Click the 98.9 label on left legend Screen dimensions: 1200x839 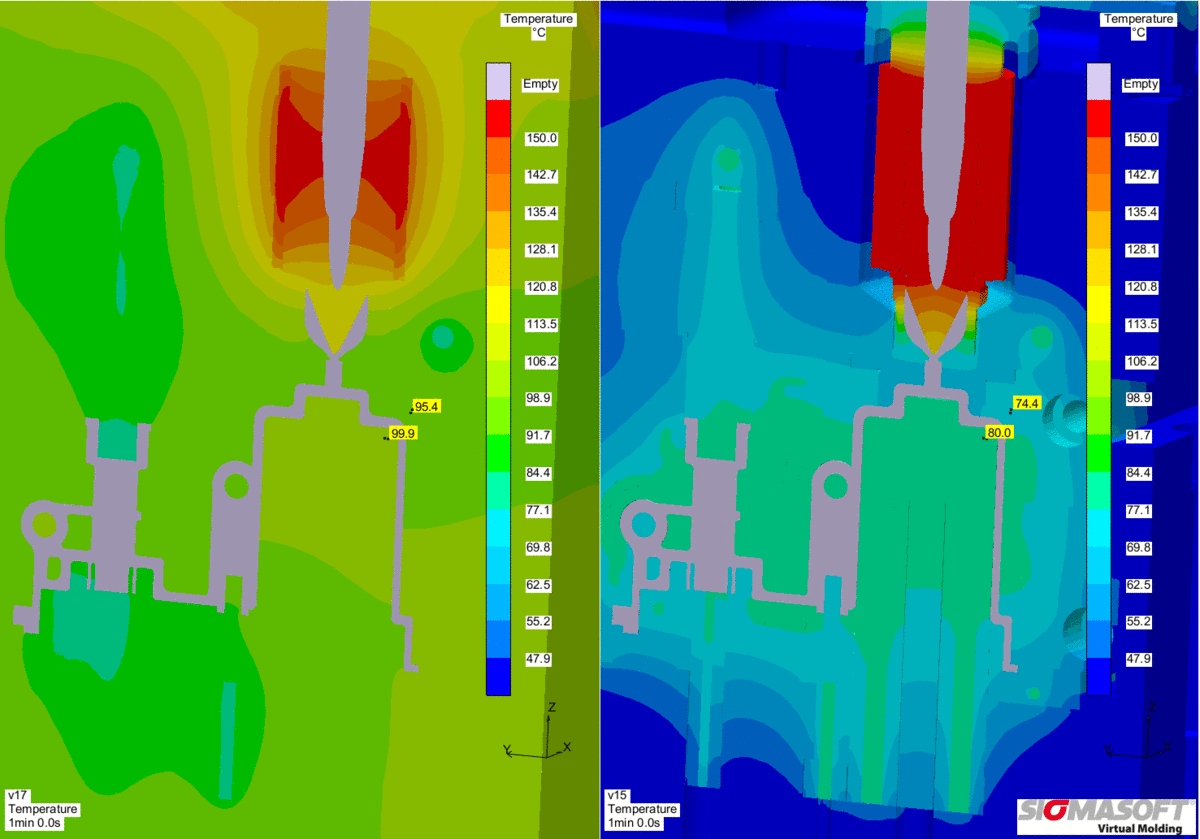pos(540,399)
